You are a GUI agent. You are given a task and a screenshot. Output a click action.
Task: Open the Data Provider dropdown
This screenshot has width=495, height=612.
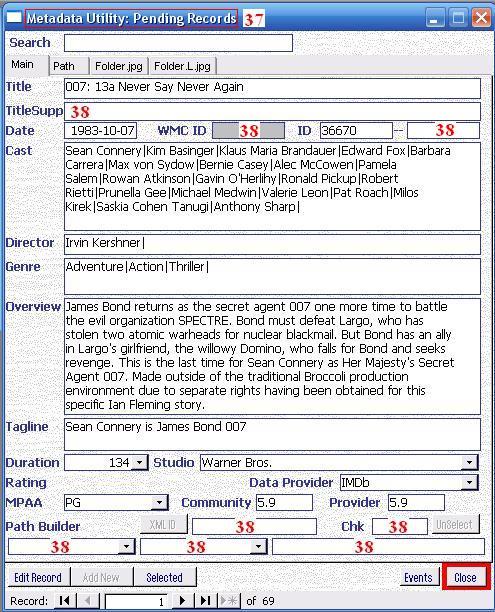click(x=469, y=483)
